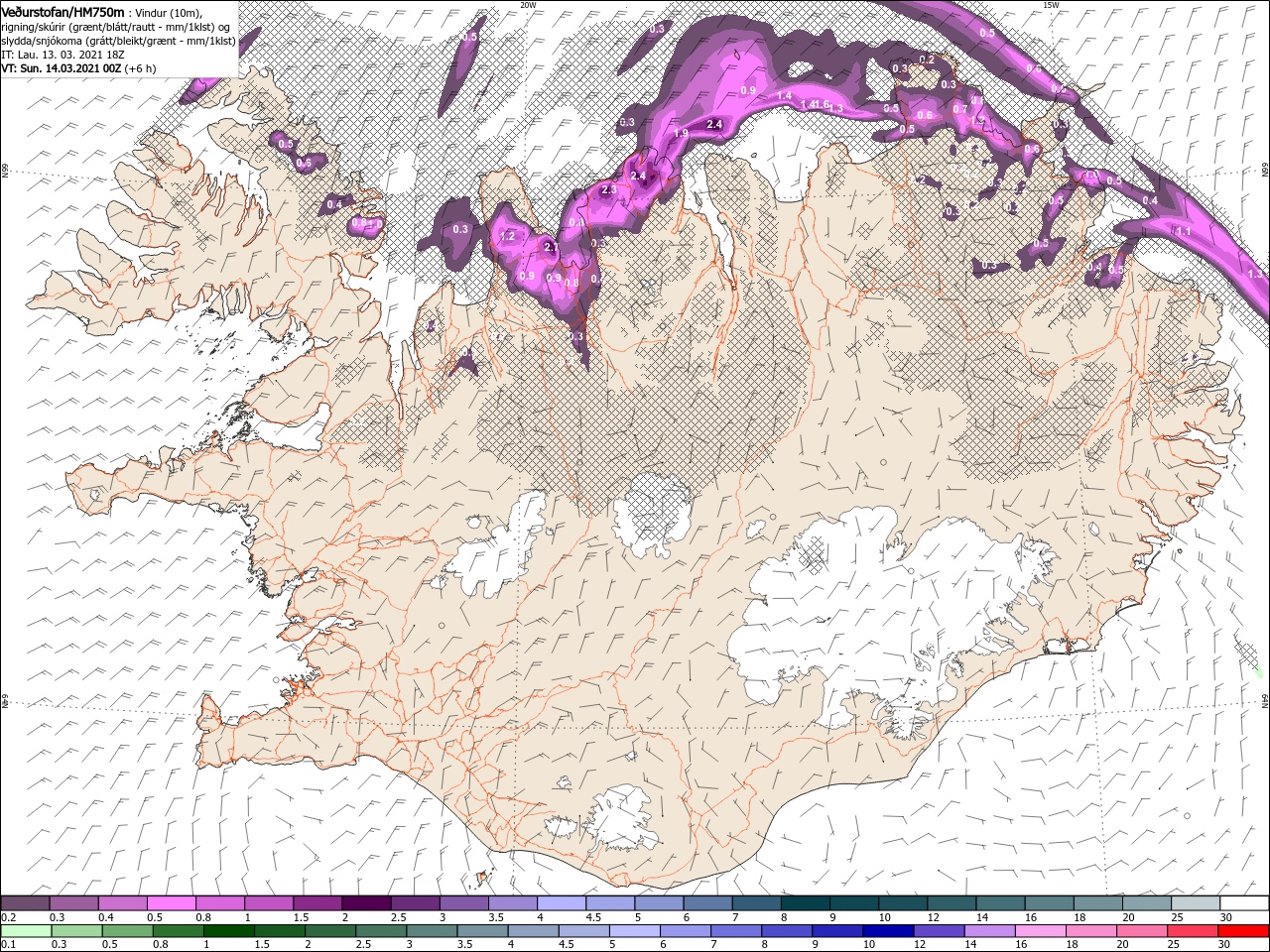Click the 'rigning/skúrir' legend description line
Screen dimensions: 1270x952
click(x=116, y=26)
